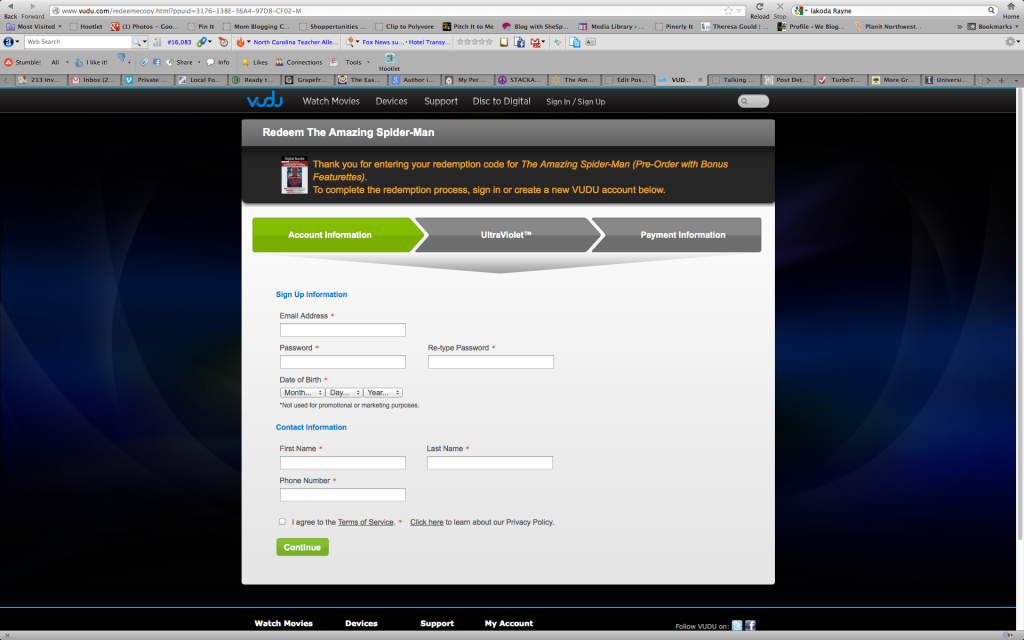Screen dimensions: 1024x640
Task: Click the green Continue button
Action: (302, 547)
